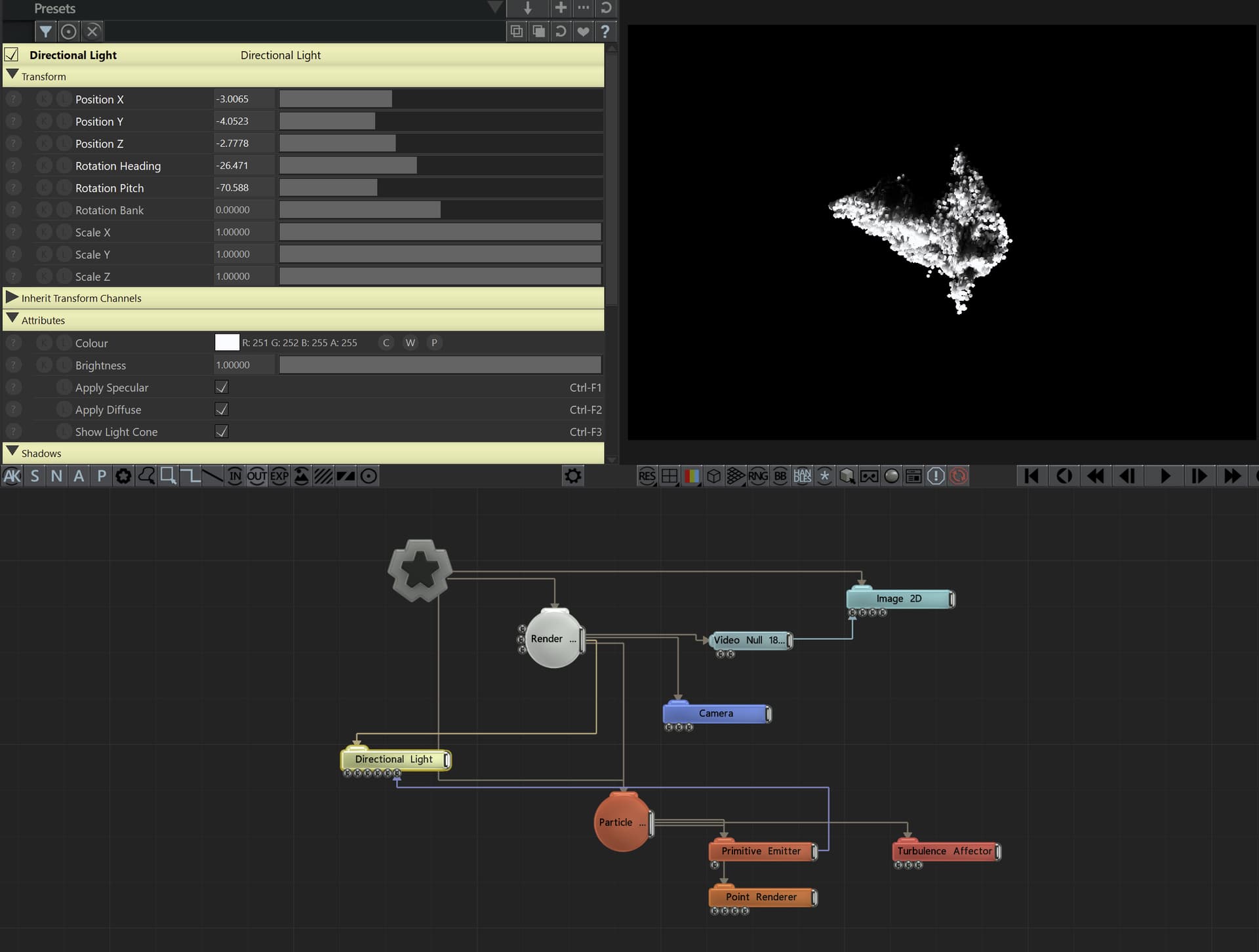Click the EXP toolbar icon
Image resolution: width=1259 pixels, height=952 pixels.
(x=279, y=476)
